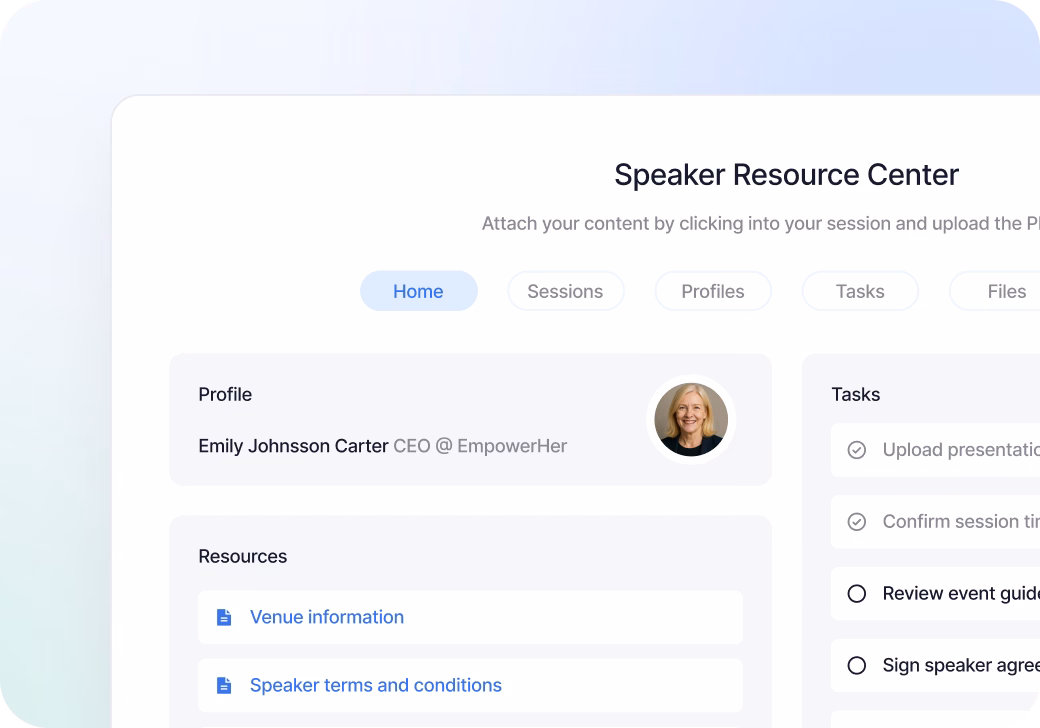Open the Upload presentation task row
Screen dimensions: 1040x728
pos(935,450)
